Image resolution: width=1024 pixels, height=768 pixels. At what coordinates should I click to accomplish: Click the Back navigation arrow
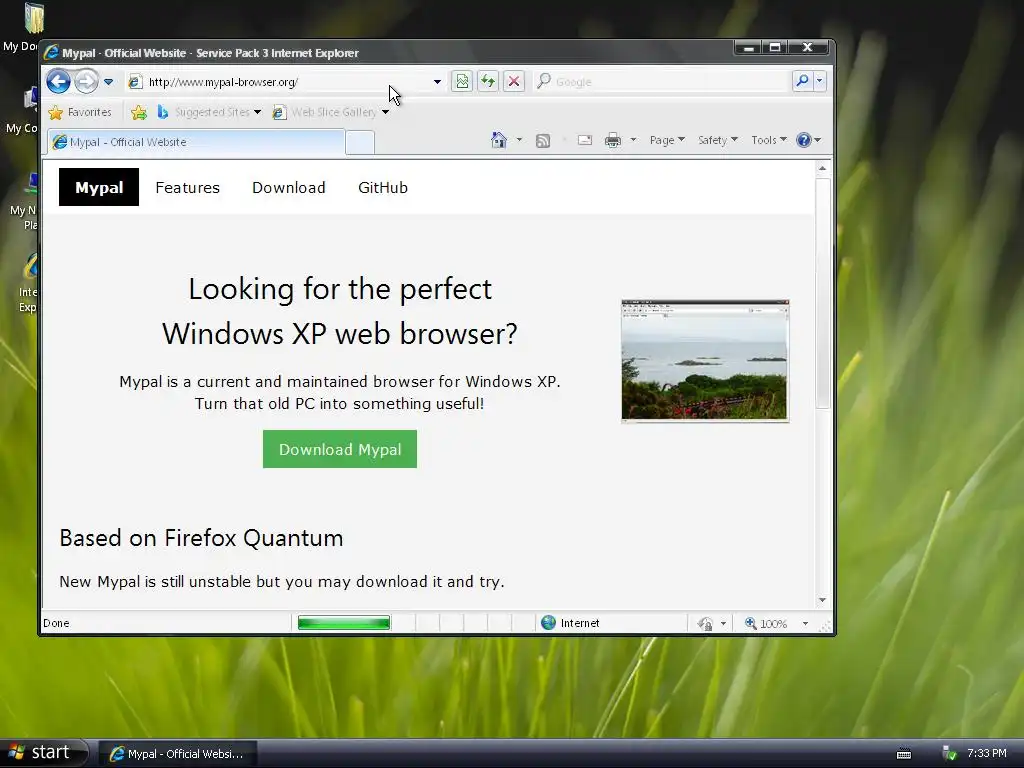[x=58, y=82]
